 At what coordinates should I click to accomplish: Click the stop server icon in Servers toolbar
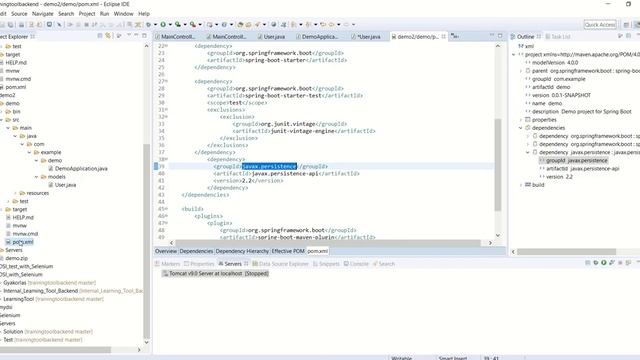click(x=620, y=262)
